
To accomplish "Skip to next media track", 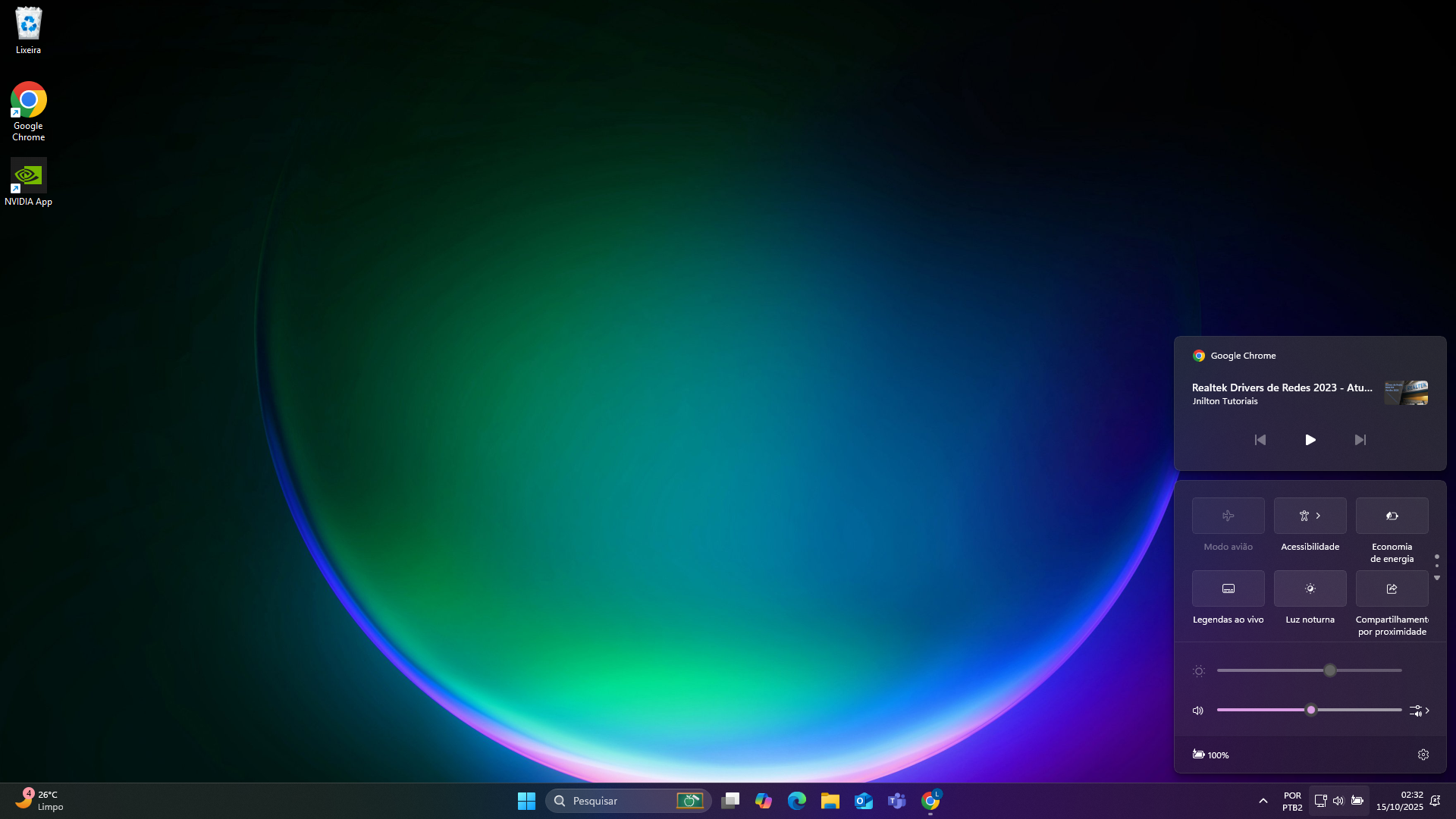I will tap(1360, 440).
